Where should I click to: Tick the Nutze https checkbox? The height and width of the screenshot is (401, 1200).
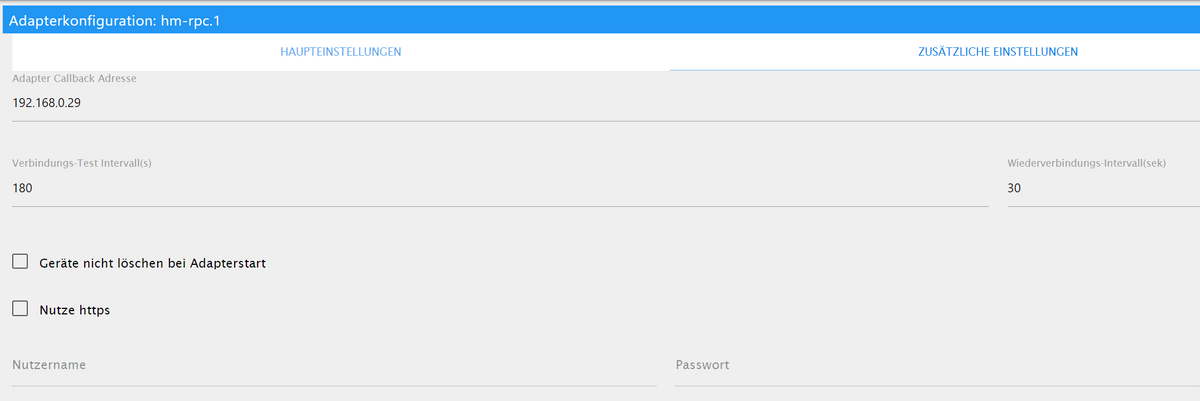point(20,309)
